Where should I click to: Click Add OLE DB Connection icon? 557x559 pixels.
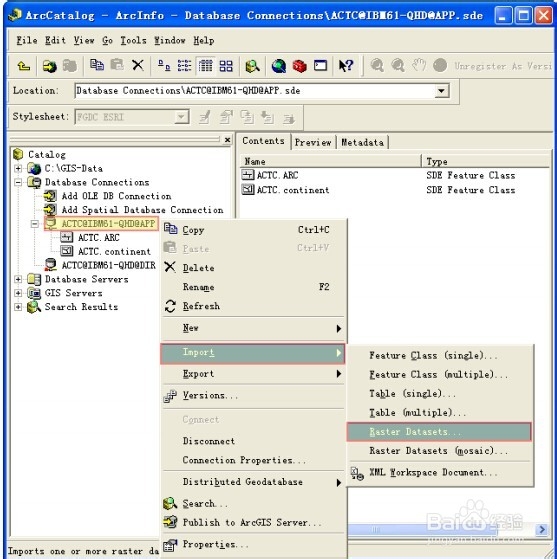tap(50, 196)
